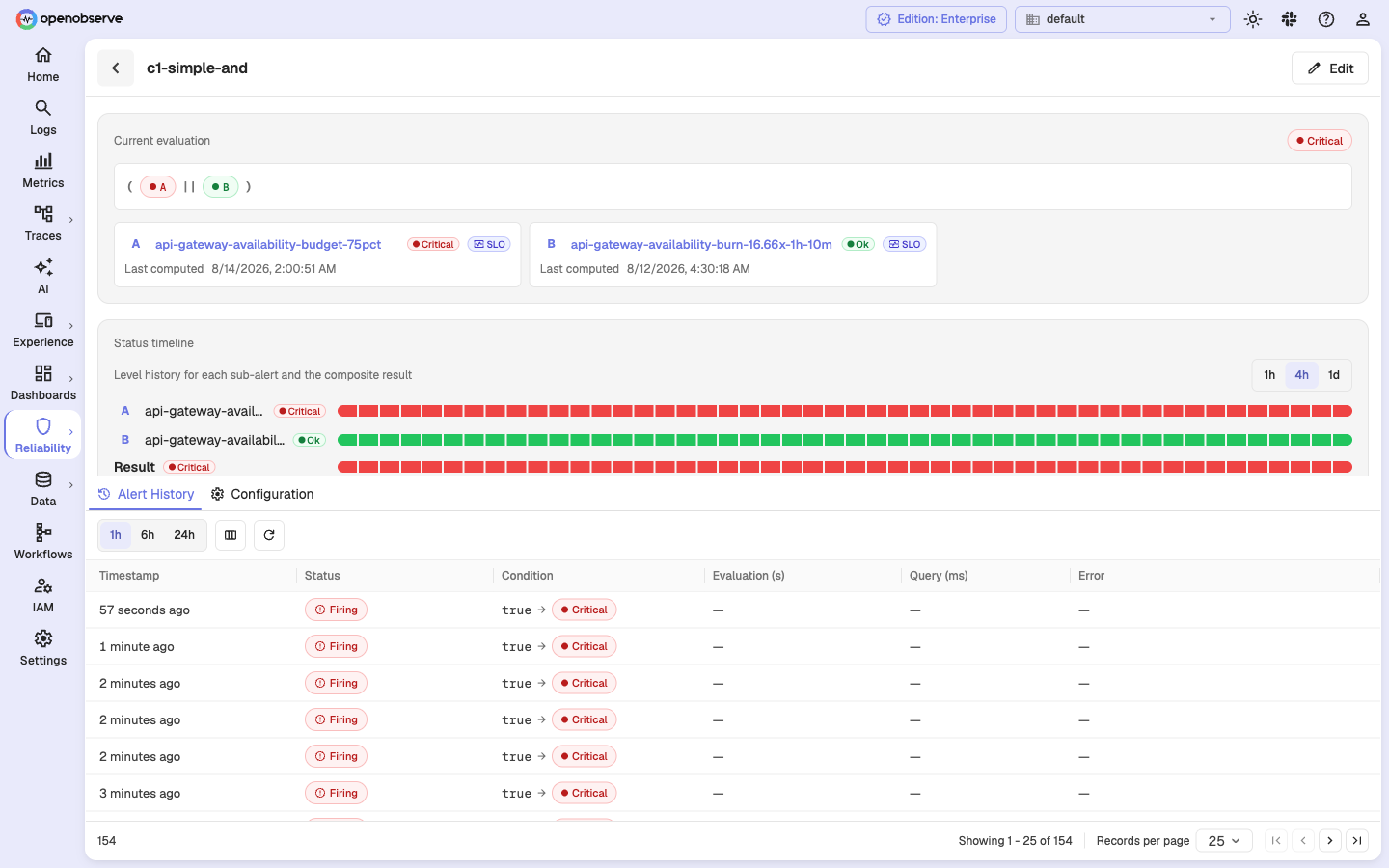Click the '1 minute ago' timestamp cell
This screenshot has width=1389, height=868.
point(137,647)
